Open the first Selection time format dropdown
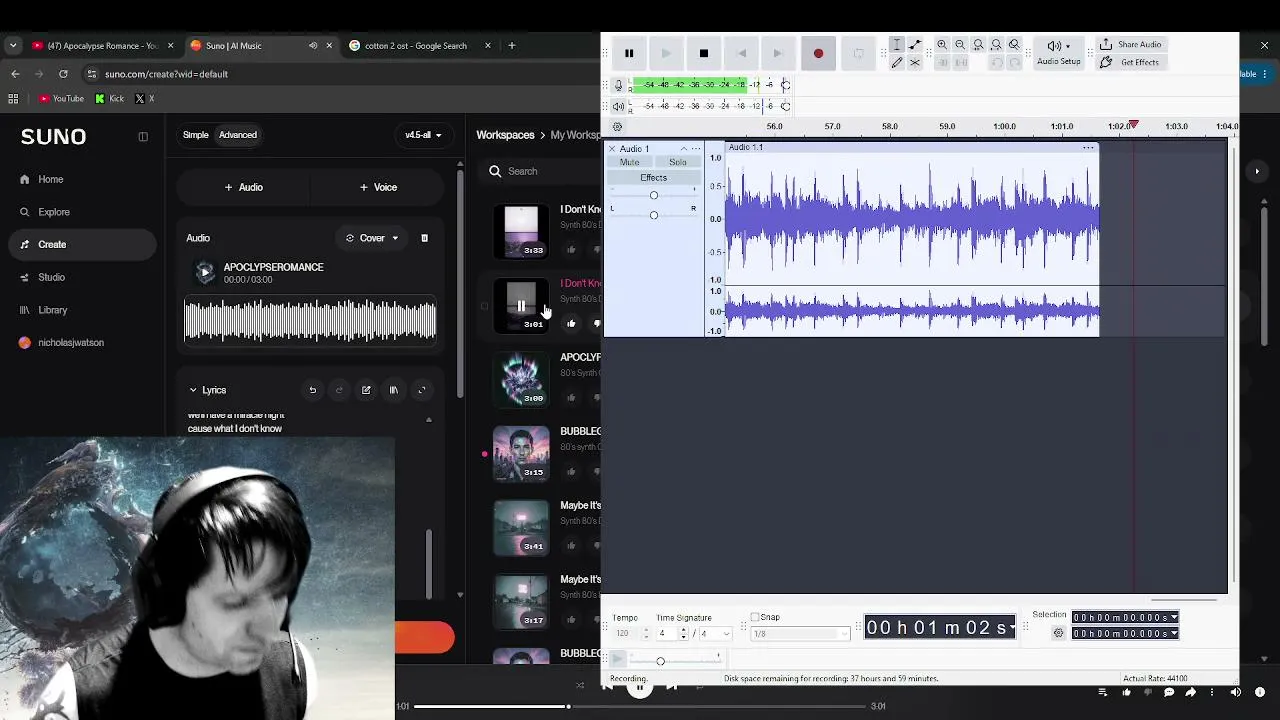The image size is (1280, 720). pos(1174,618)
